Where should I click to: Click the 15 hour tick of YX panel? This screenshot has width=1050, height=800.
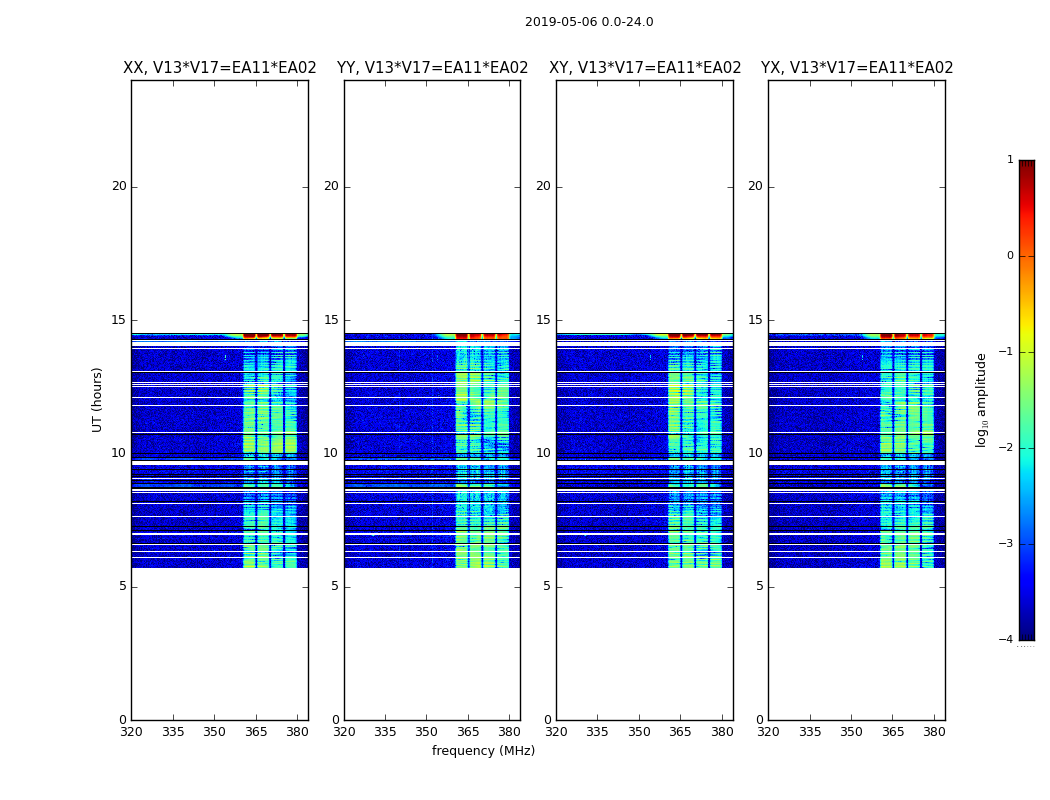[x=755, y=320]
